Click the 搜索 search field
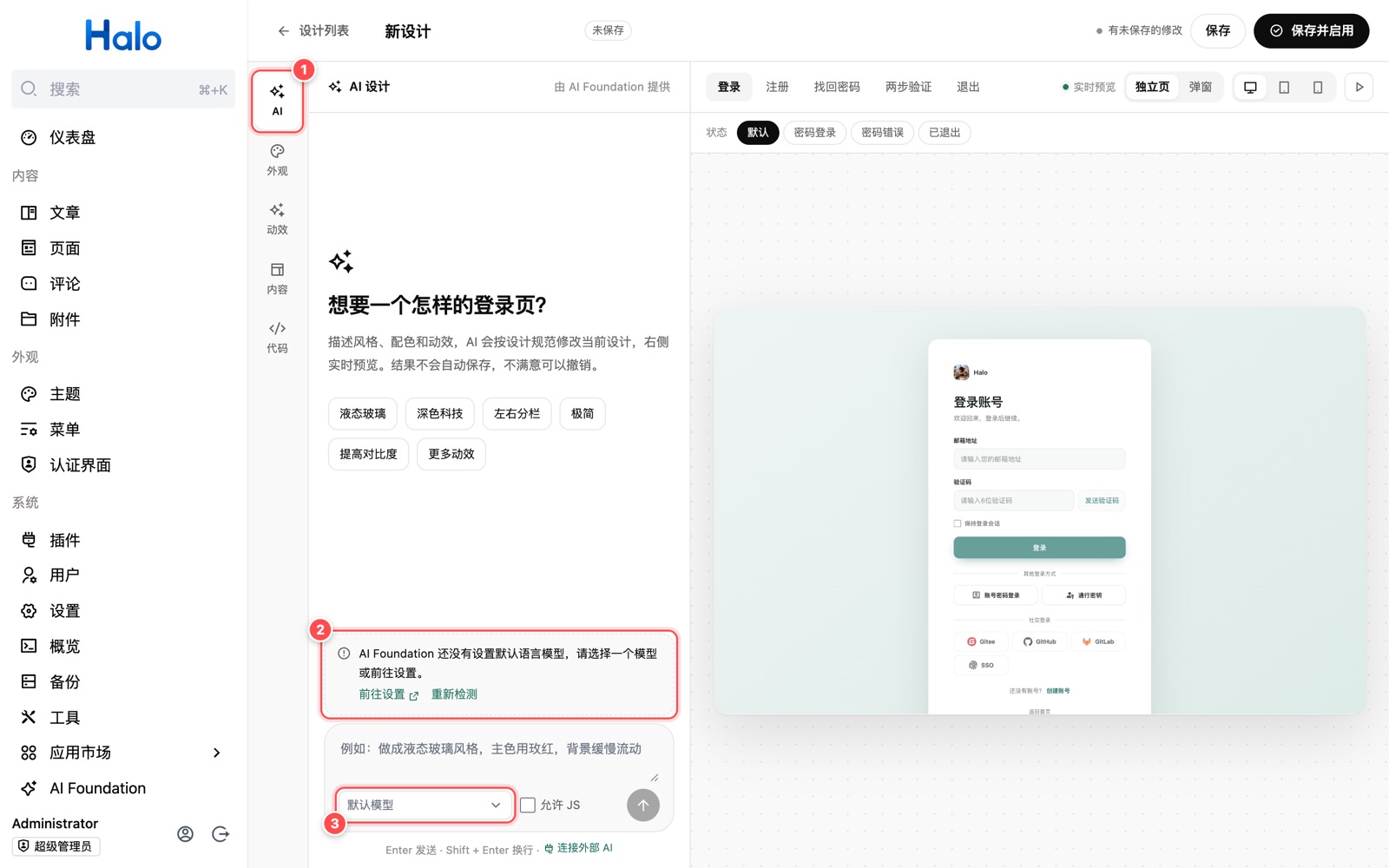Image resolution: width=1389 pixels, height=868 pixels. 123,89
